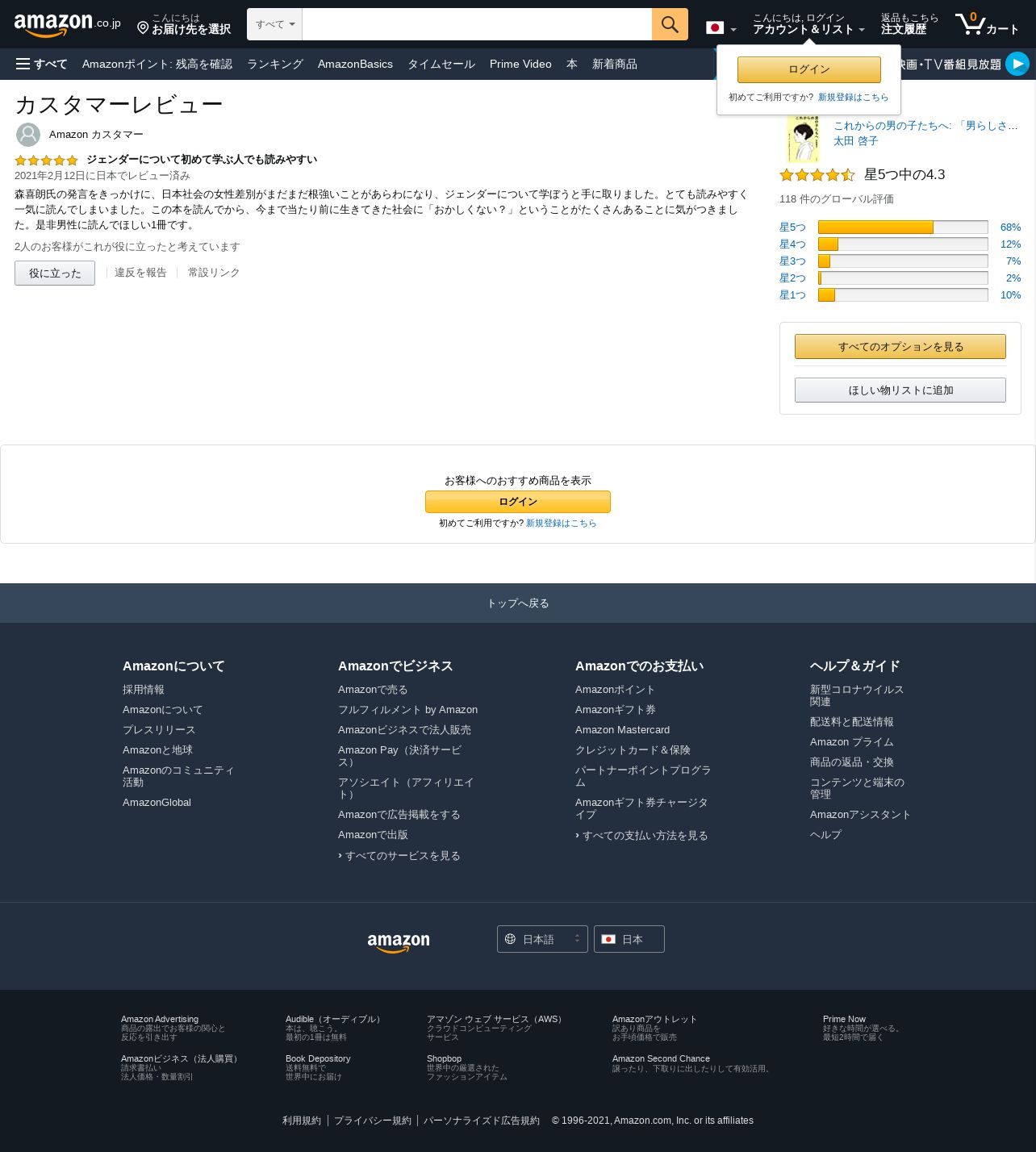
Task: Click the 星1つ 10% histogram bar
Action: point(903,295)
